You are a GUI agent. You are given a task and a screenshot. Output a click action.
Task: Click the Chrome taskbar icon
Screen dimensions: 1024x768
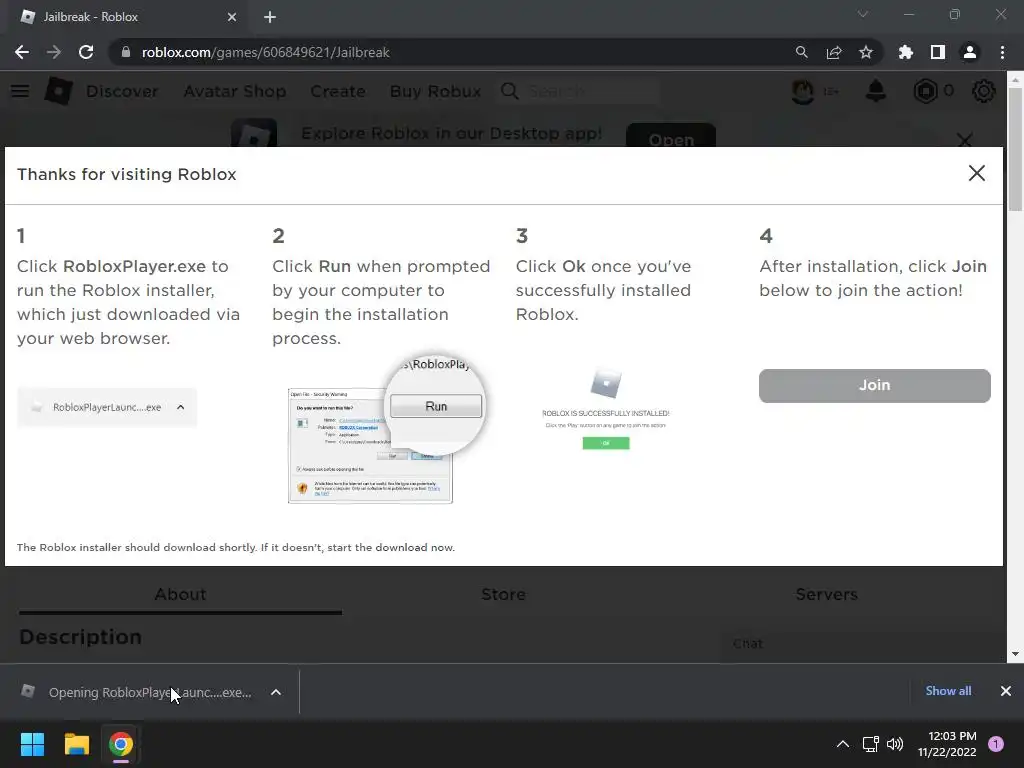coord(121,744)
